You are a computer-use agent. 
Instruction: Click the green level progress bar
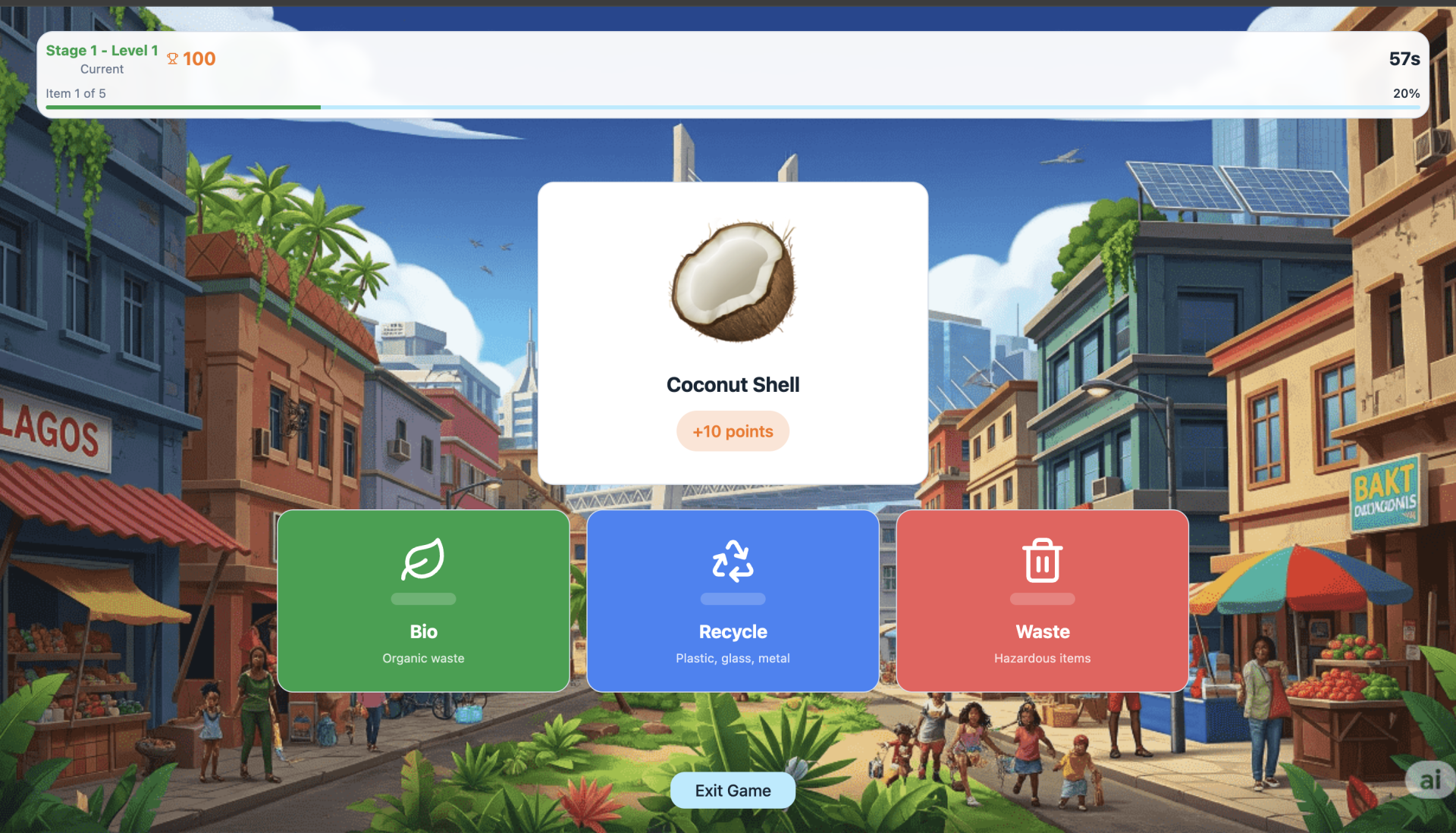pos(183,108)
